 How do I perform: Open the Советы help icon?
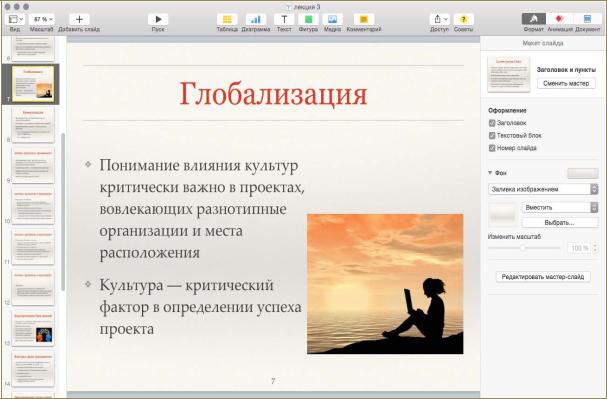(x=463, y=19)
